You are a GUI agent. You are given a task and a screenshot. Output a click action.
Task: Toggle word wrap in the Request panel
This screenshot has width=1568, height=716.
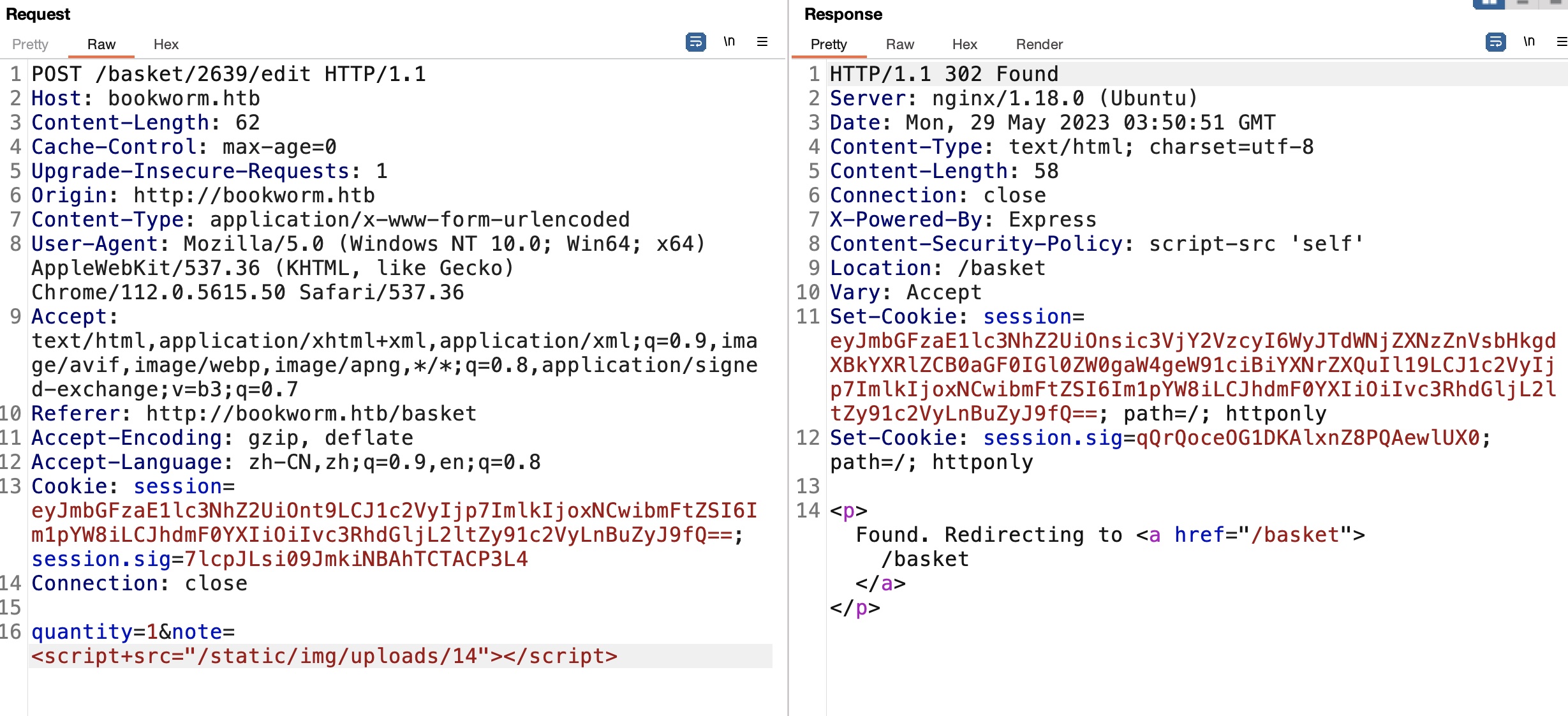point(695,42)
